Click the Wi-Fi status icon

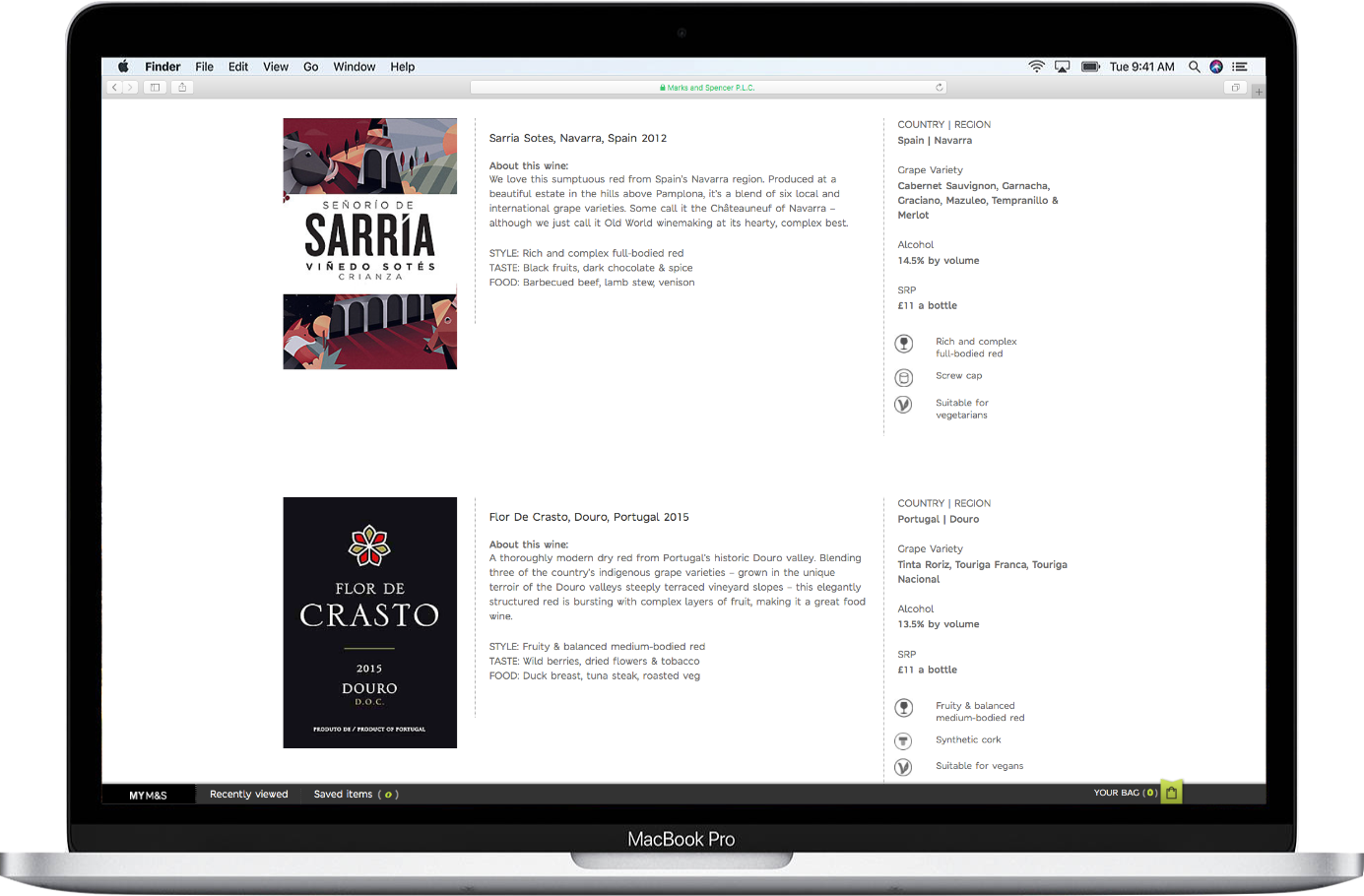1036,67
